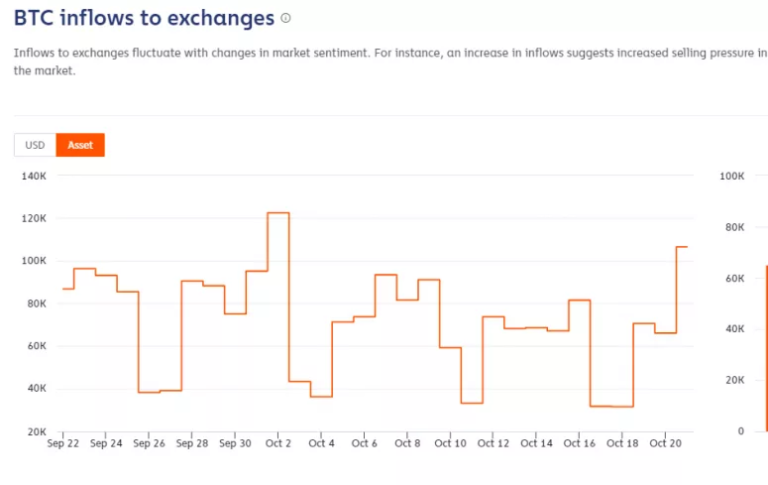Click the 140K y-axis label
This screenshot has height=485, width=768.
pyautogui.click(x=34, y=176)
